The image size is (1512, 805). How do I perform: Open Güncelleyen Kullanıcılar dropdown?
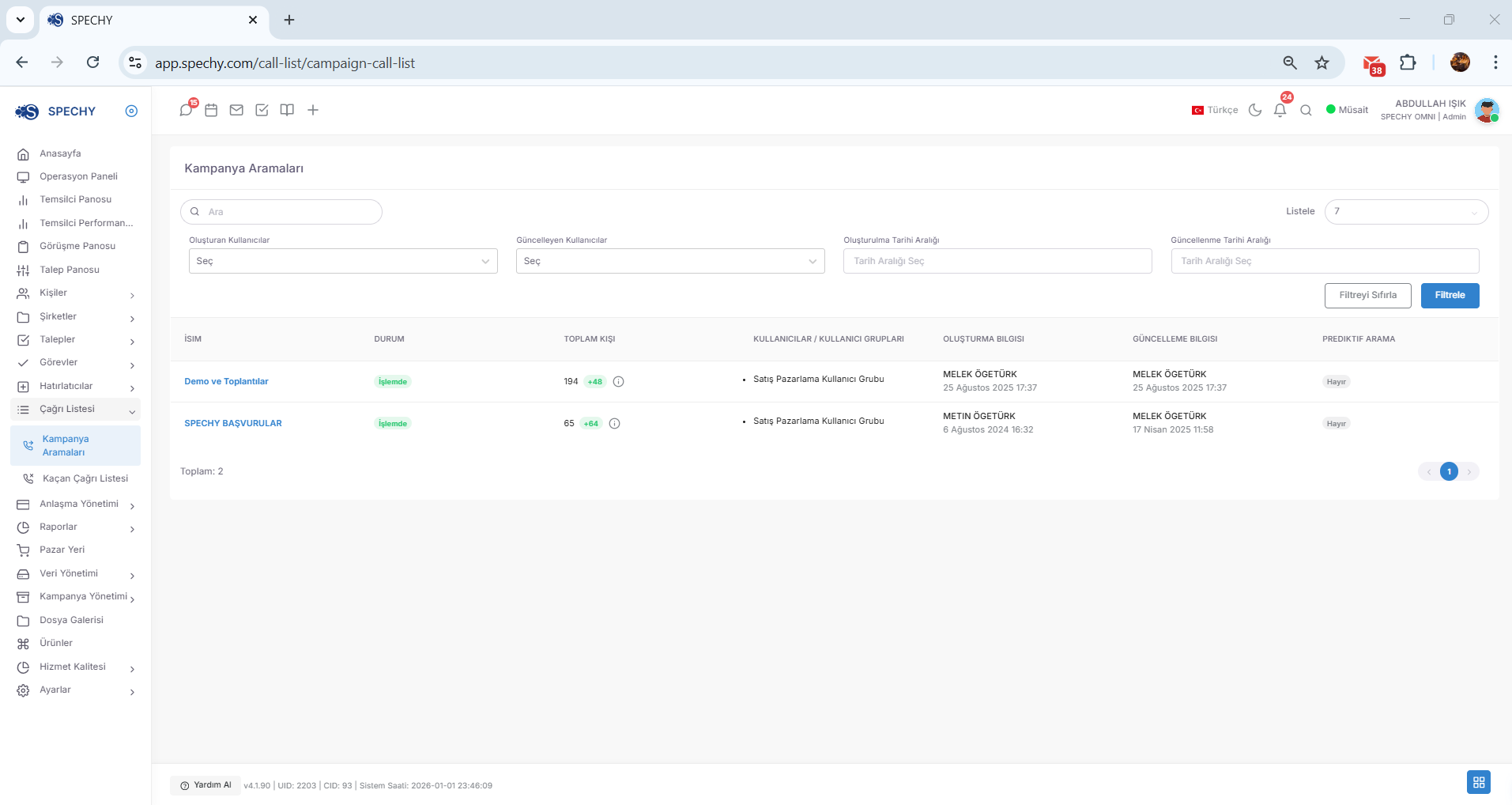point(670,261)
